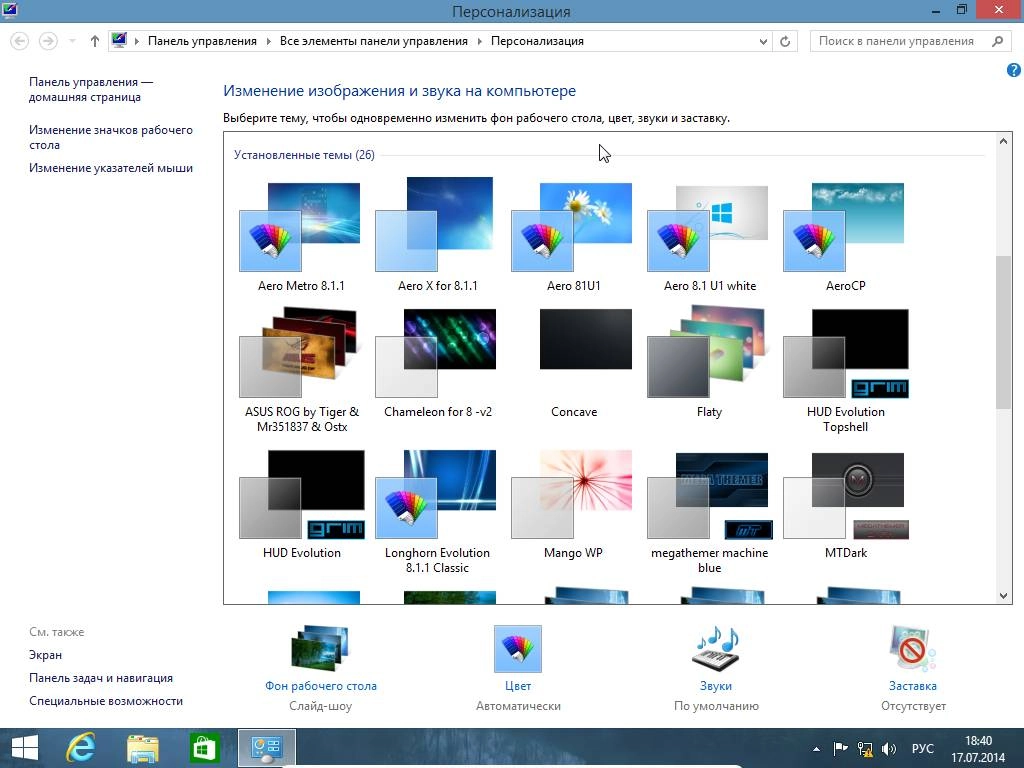
Task: Open the Экран link under См. также
Action: 45,655
